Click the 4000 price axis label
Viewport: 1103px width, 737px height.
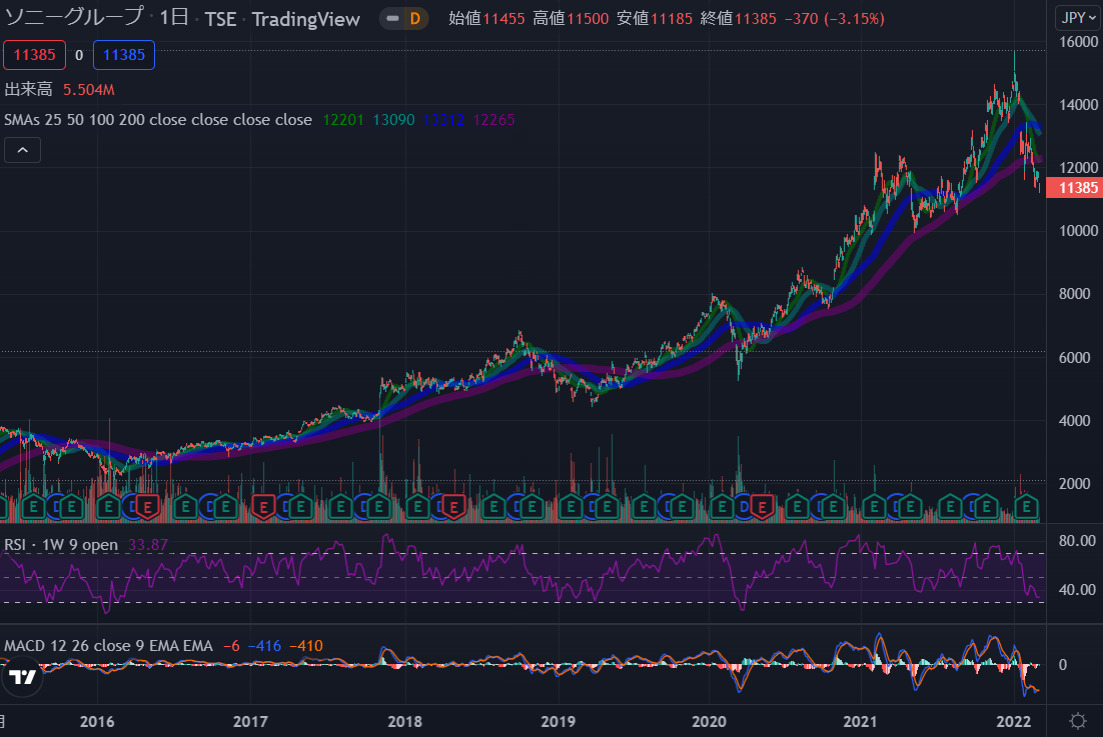coord(1075,421)
